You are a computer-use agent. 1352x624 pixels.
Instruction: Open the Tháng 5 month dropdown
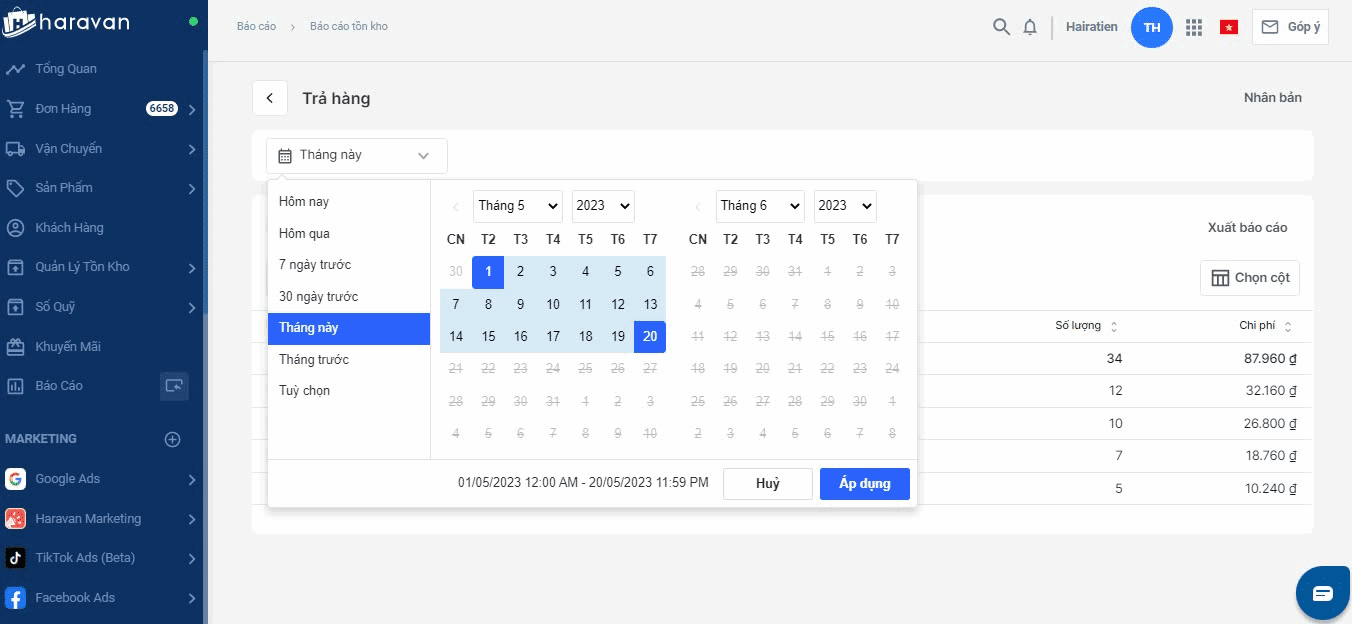[x=517, y=206]
